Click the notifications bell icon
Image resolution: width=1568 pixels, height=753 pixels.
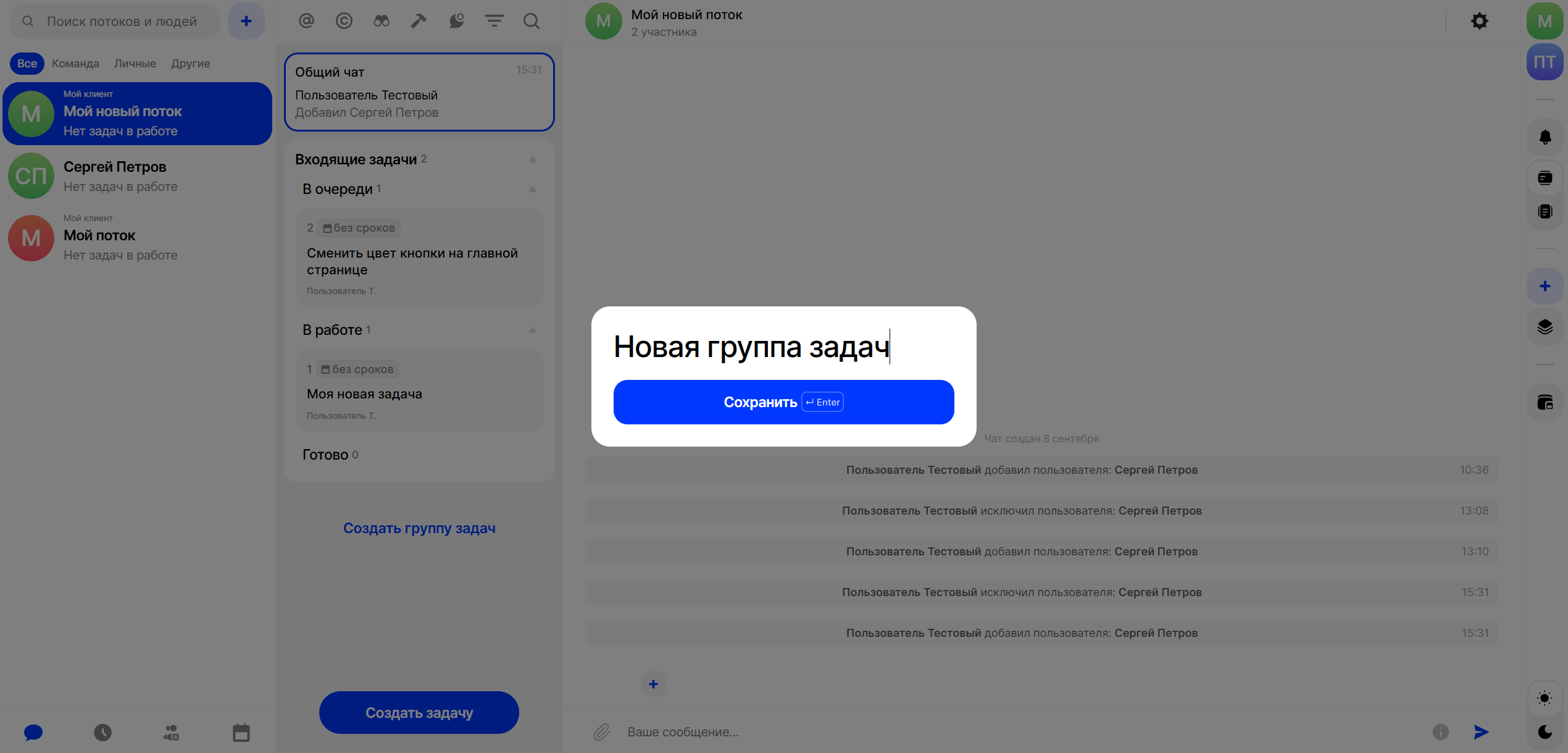[x=1545, y=137]
